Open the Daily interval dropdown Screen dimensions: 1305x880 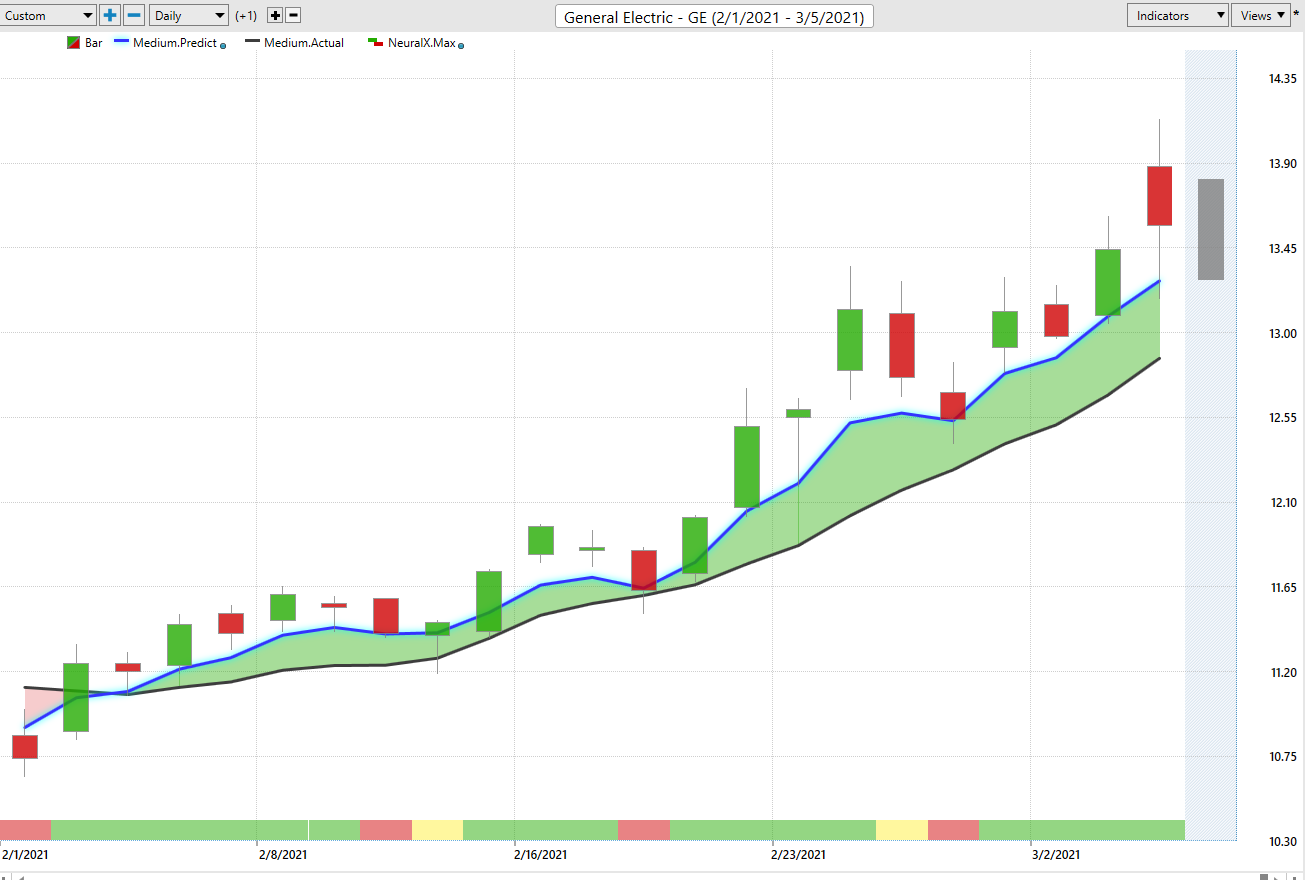pos(189,16)
